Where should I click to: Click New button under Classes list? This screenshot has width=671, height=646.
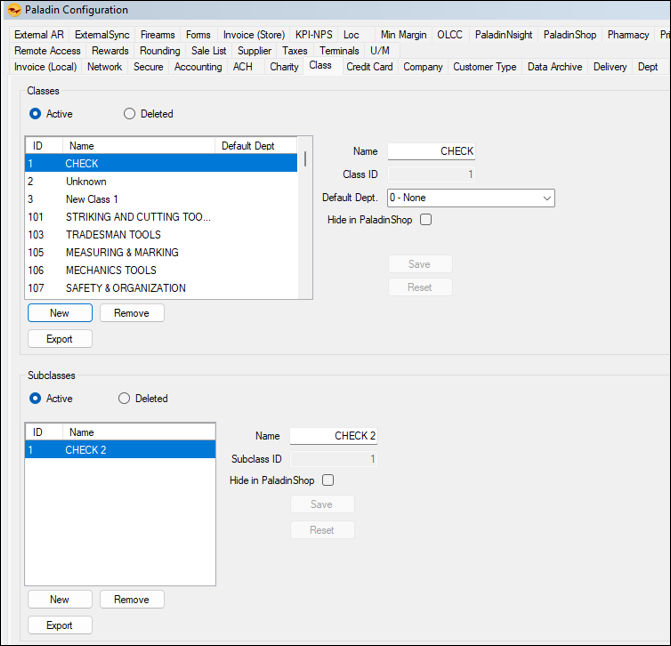pos(60,313)
